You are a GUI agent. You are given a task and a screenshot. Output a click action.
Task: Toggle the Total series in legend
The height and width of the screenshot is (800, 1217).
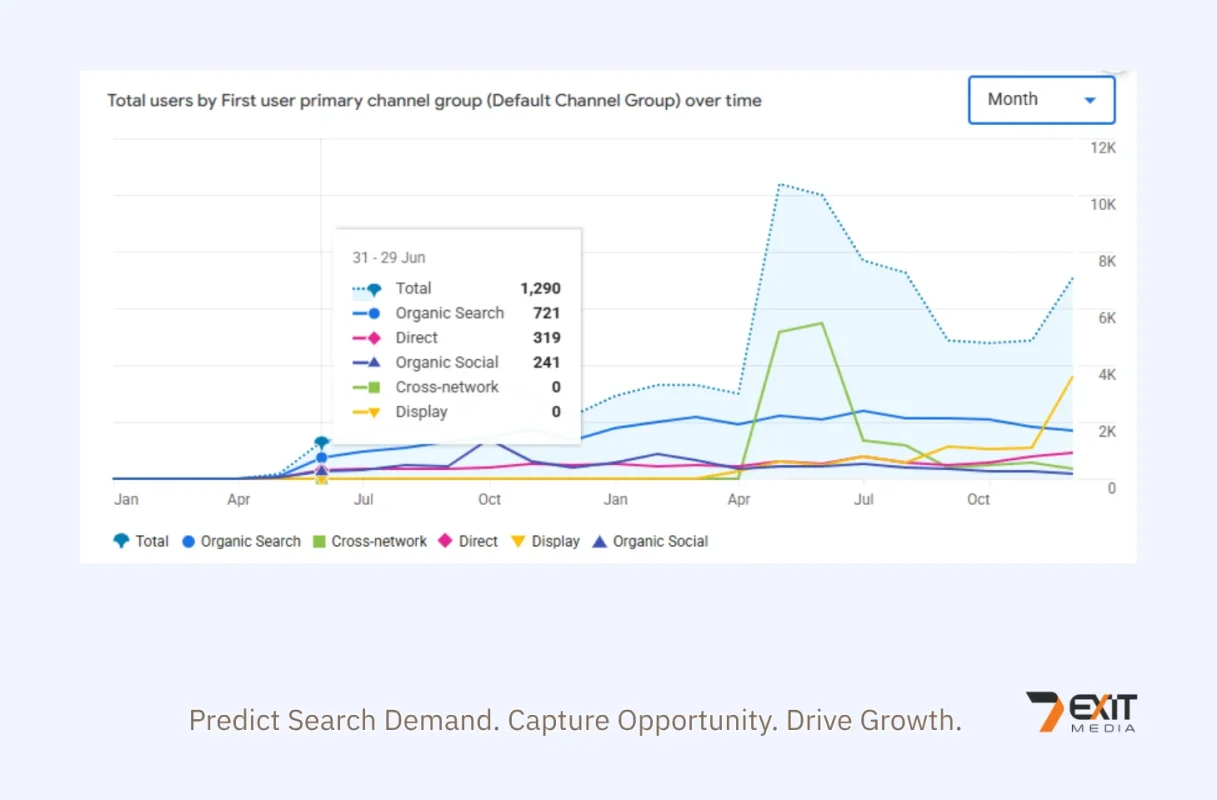click(x=141, y=541)
